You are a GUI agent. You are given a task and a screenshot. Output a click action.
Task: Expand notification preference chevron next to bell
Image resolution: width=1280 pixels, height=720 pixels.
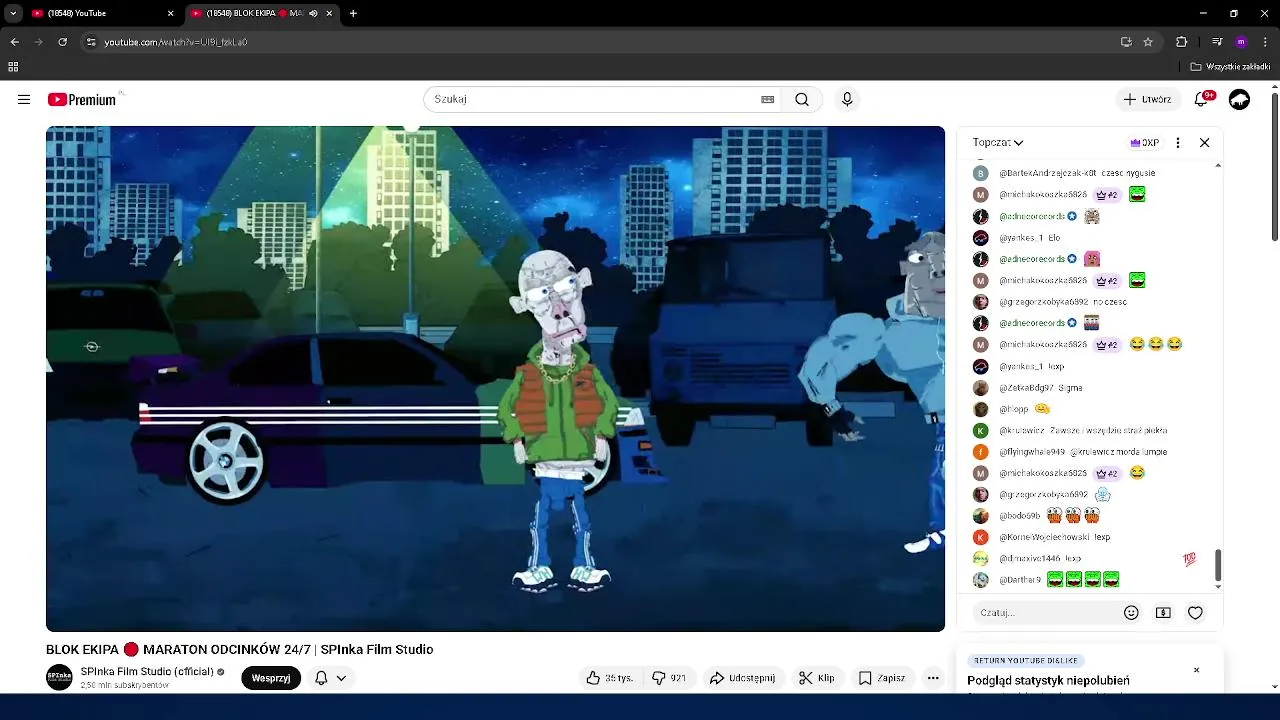click(x=341, y=678)
